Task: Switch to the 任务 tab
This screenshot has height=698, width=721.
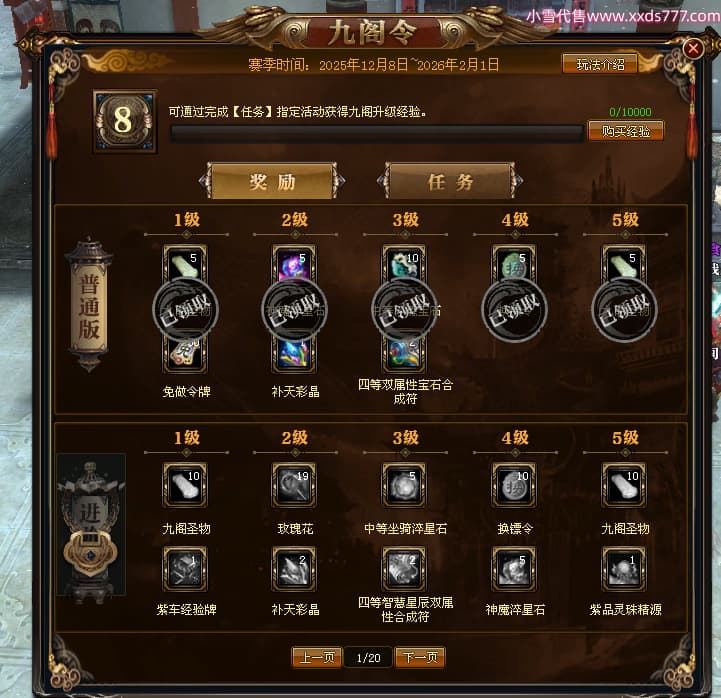Action: [450, 181]
